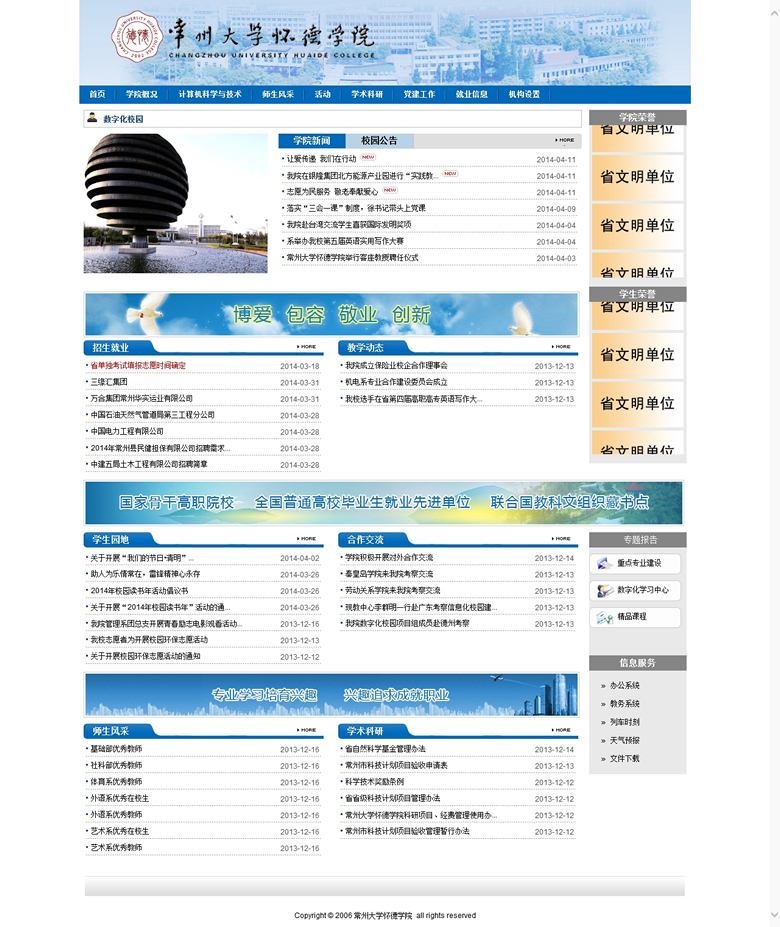
Task: Open 首页 in the navigation bar
Action: [x=97, y=94]
